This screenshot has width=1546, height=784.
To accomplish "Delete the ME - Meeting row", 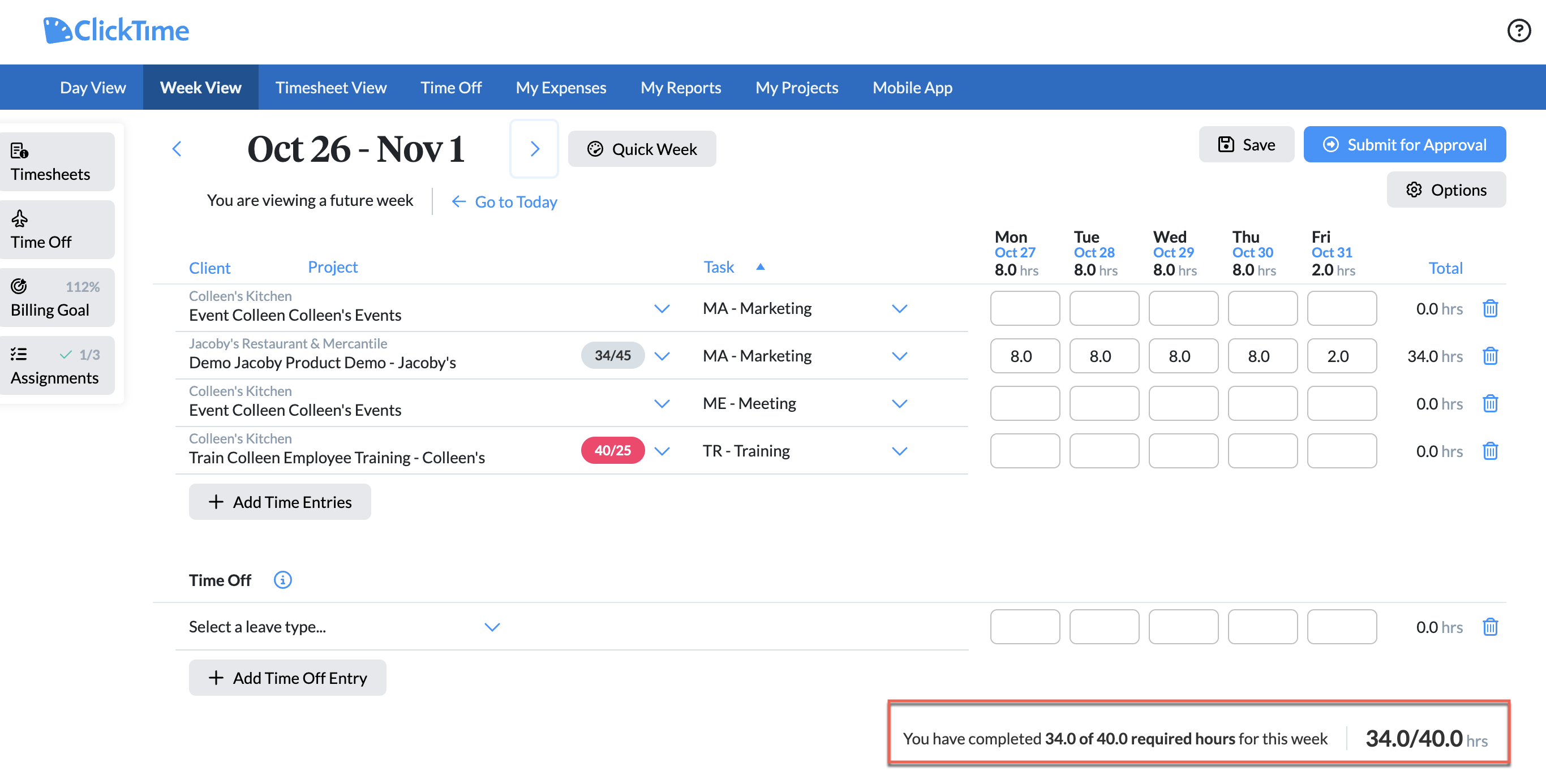I will (x=1489, y=403).
